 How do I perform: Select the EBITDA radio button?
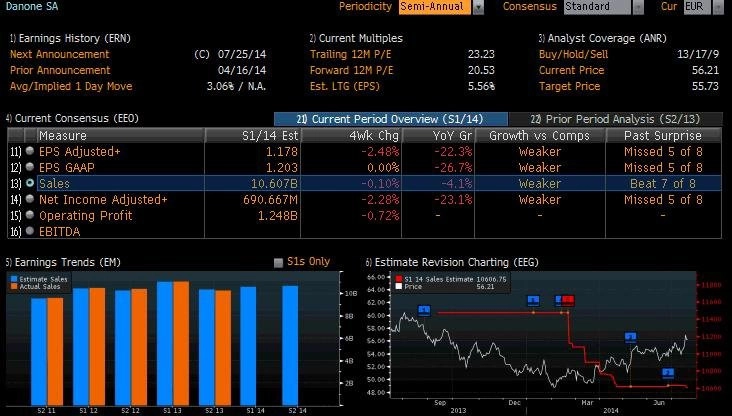(x=30, y=231)
